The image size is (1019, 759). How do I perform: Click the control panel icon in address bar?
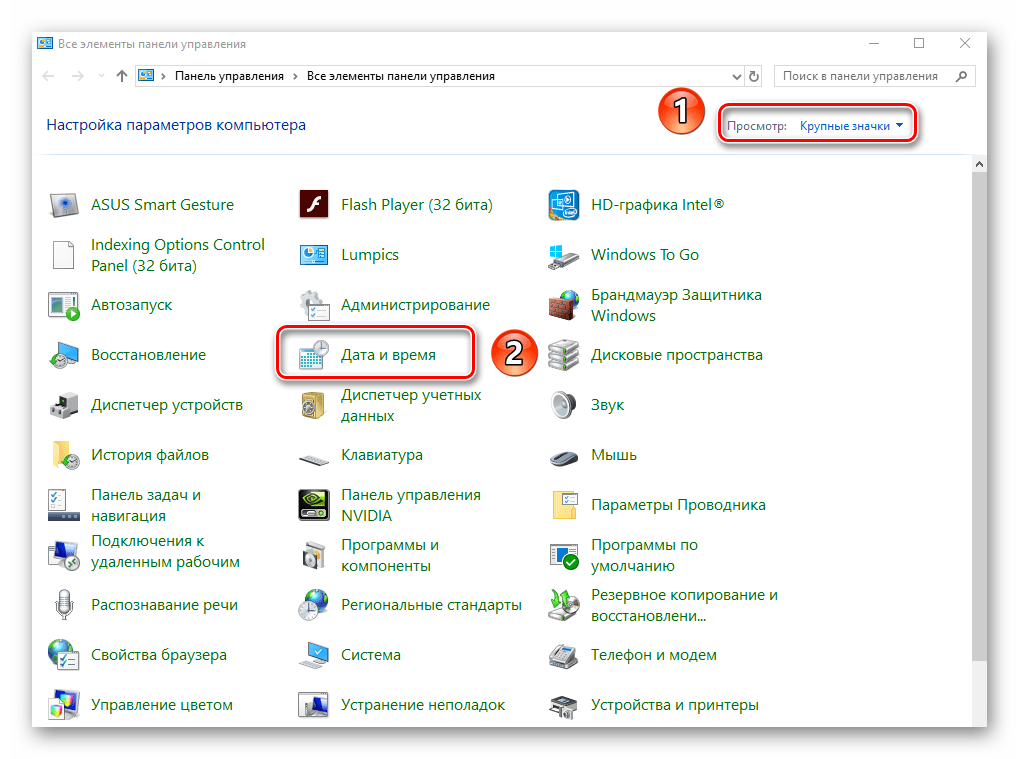147,76
